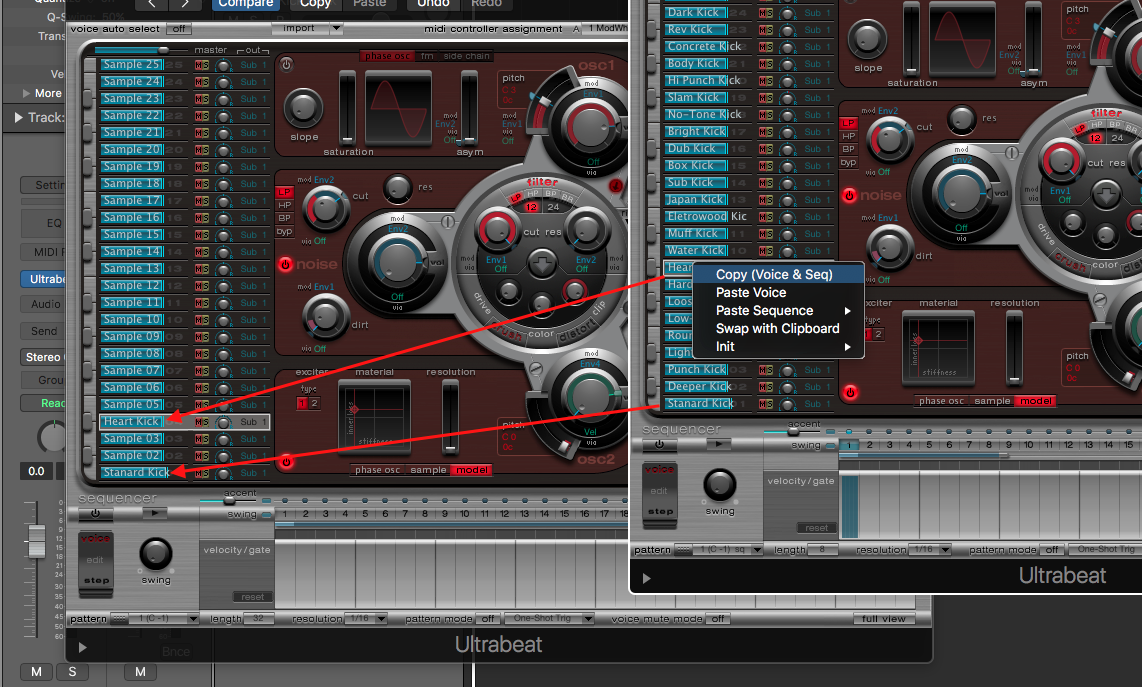
Task: Click filter signal-flow arrow in back Ultrabeat window
Action: tap(541, 263)
